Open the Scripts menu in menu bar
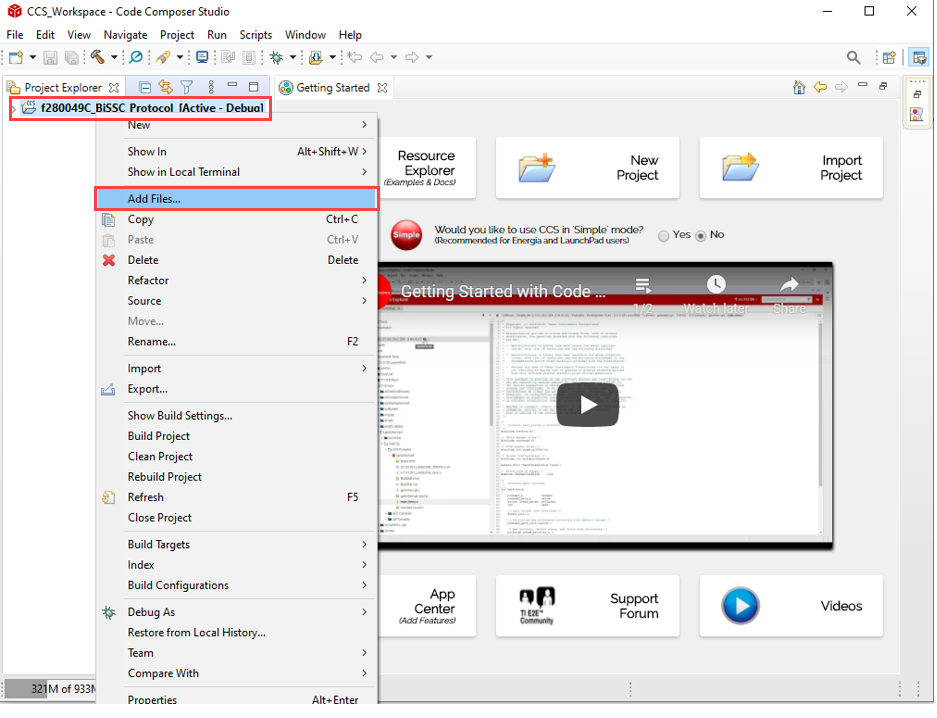Viewport: 937px width, 718px height. click(255, 35)
